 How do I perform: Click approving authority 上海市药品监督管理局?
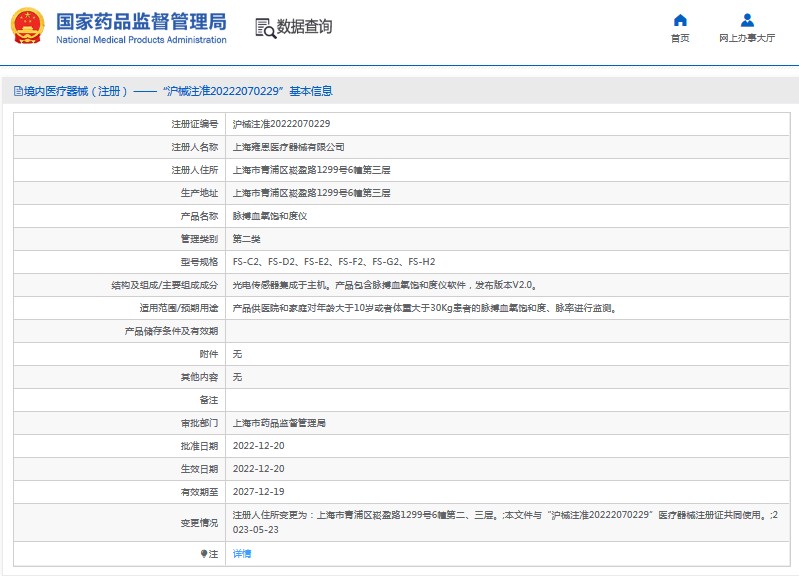(x=279, y=423)
